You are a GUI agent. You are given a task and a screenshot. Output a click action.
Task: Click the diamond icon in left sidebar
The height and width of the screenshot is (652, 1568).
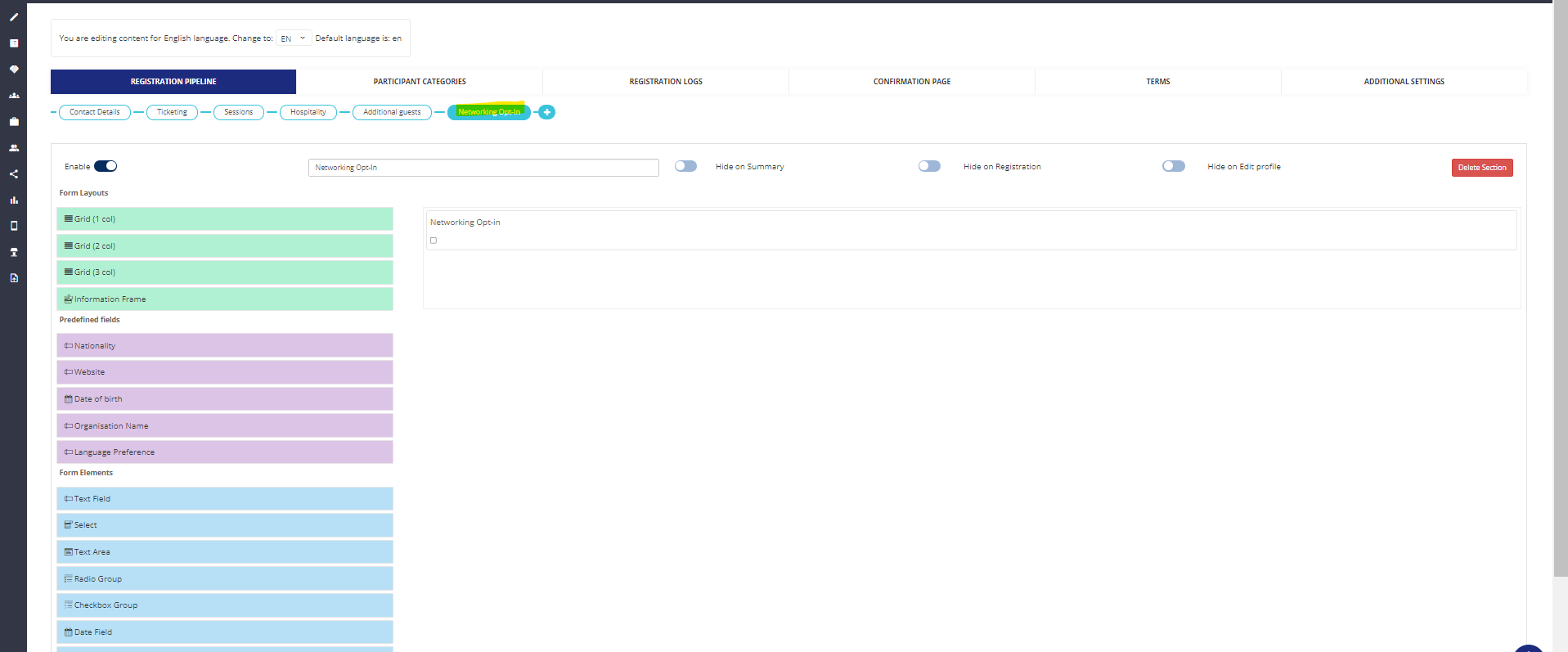click(x=14, y=70)
